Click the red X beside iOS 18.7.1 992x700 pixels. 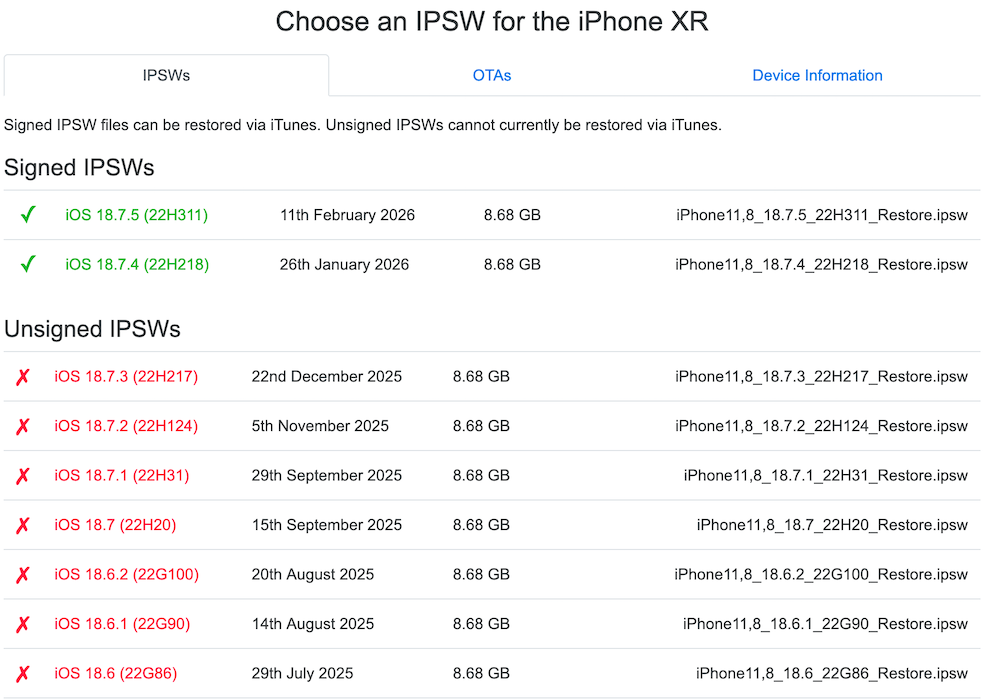click(x=23, y=476)
